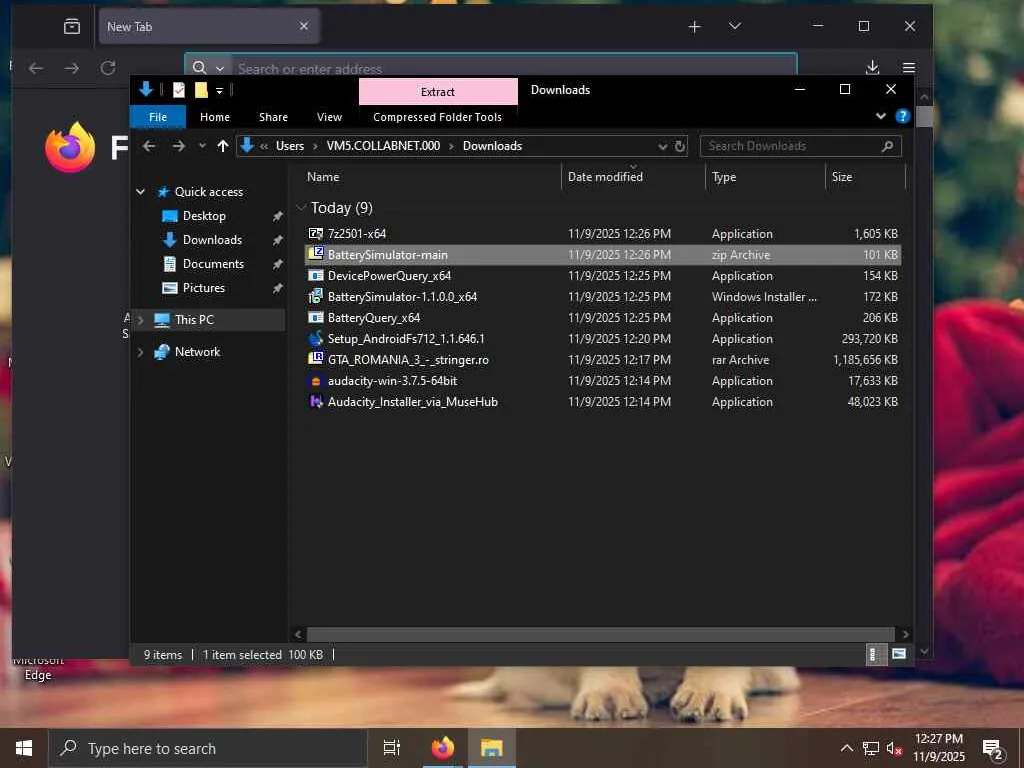
Task: Open Firefox downloads panel icon
Action: click(872, 68)
